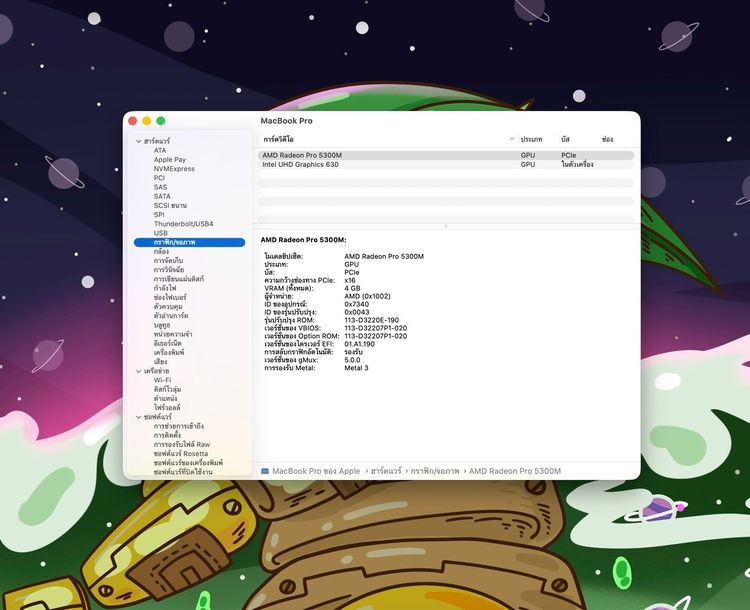Select ATA in the sidebar
The height and width of the screenshot is (610, 750).
pyautogui.click(x=160, y=150)
